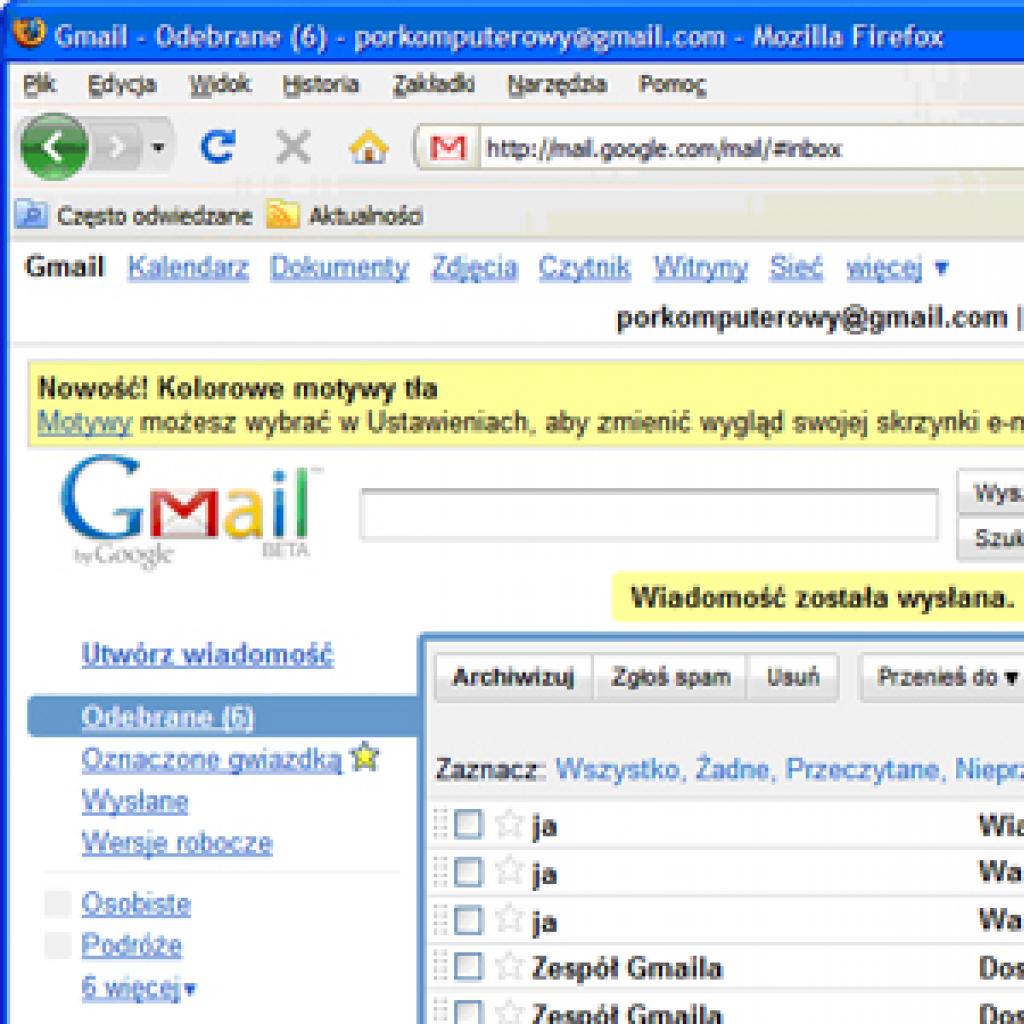Select Wszystko to mark all messages
This screenshot has height=1024, width=1024.
tap(619, 769)
